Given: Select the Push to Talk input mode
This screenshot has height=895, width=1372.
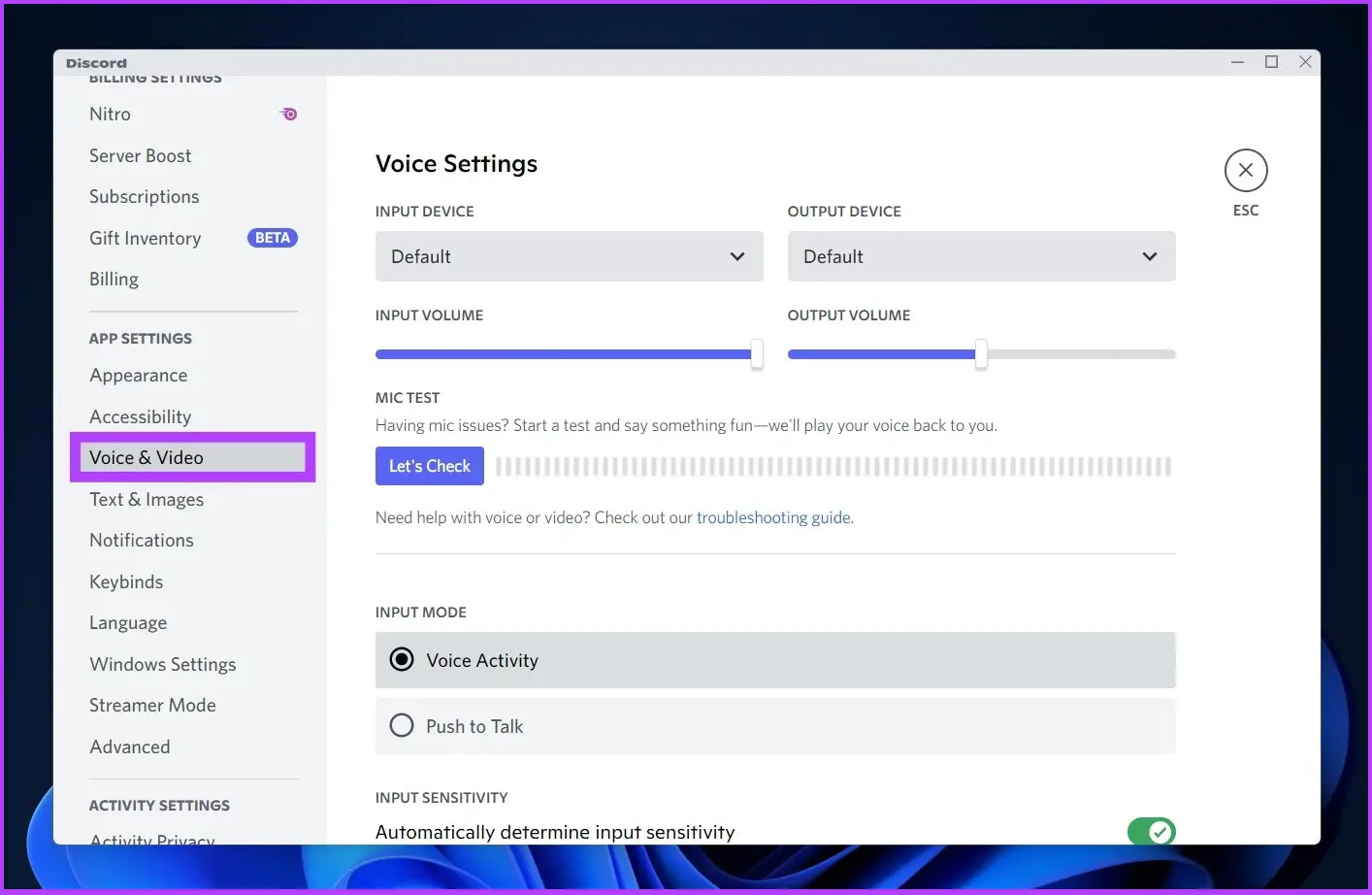Looking at the screenshot, I should point(402,726).
